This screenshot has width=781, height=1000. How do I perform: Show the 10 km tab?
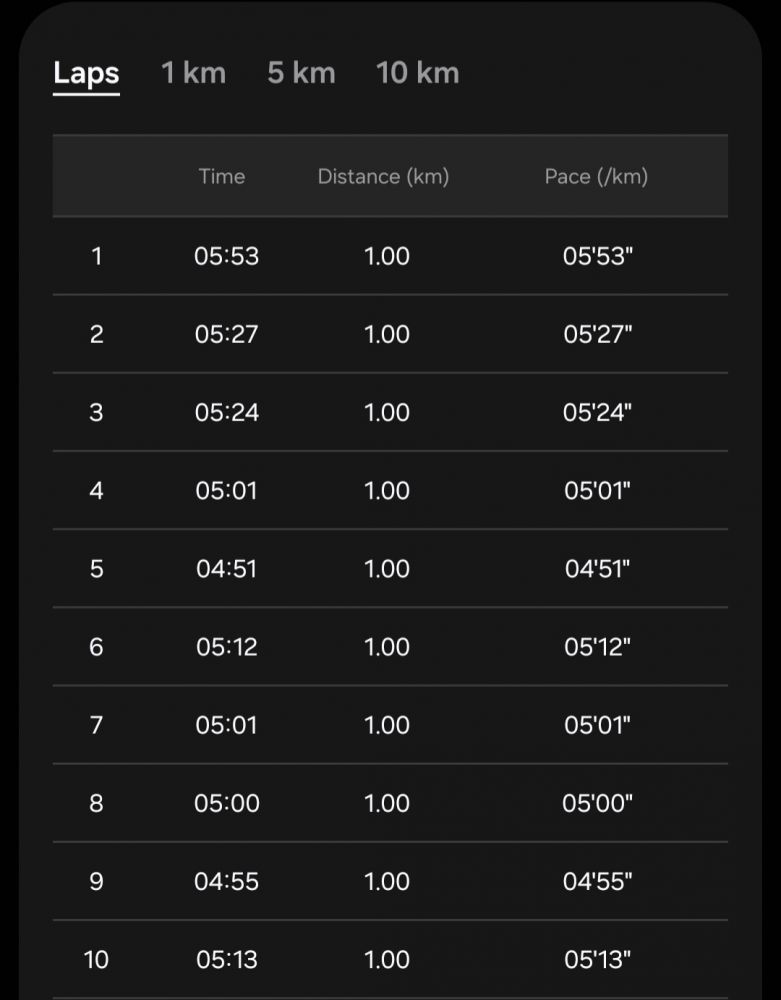(417, 73)
